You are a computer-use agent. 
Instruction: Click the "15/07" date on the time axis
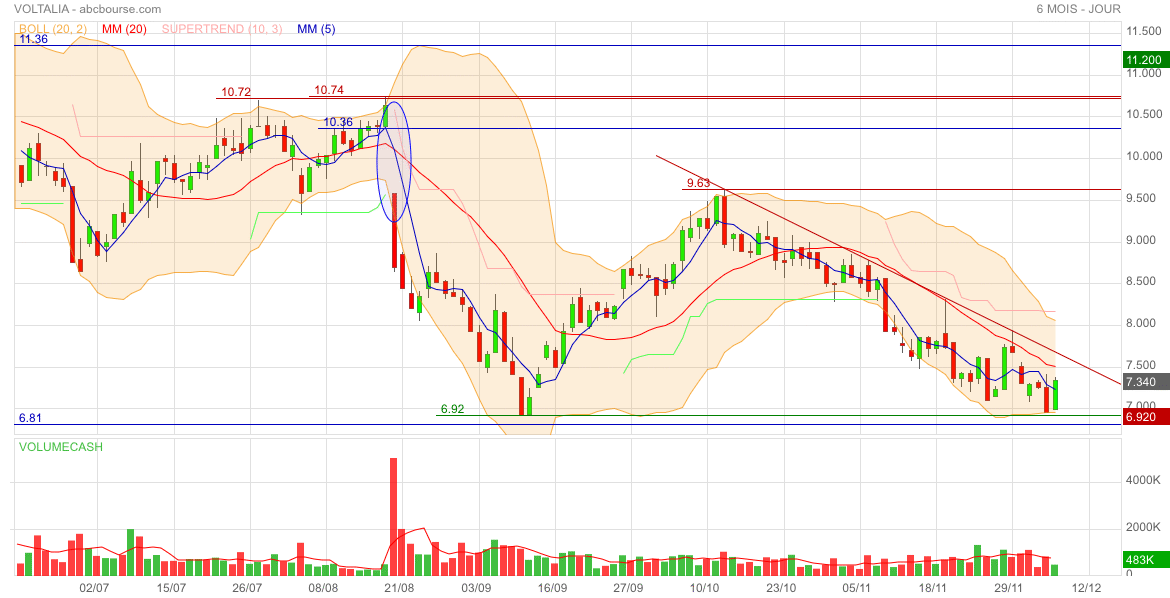171,588
